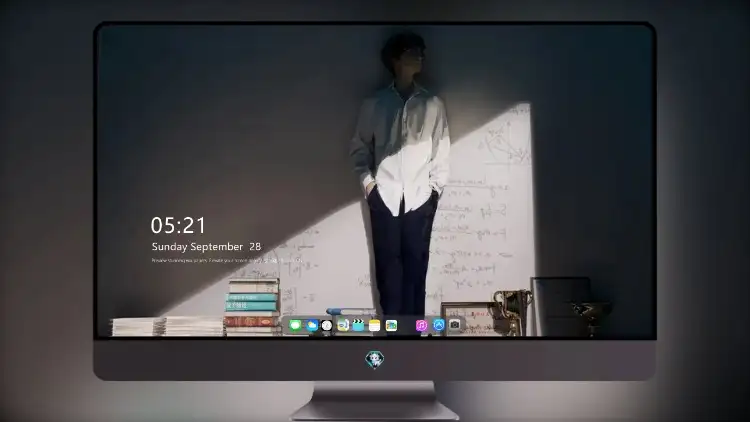Click the logo badge on monitor chin
750x422 pixels.
(375, 360)
